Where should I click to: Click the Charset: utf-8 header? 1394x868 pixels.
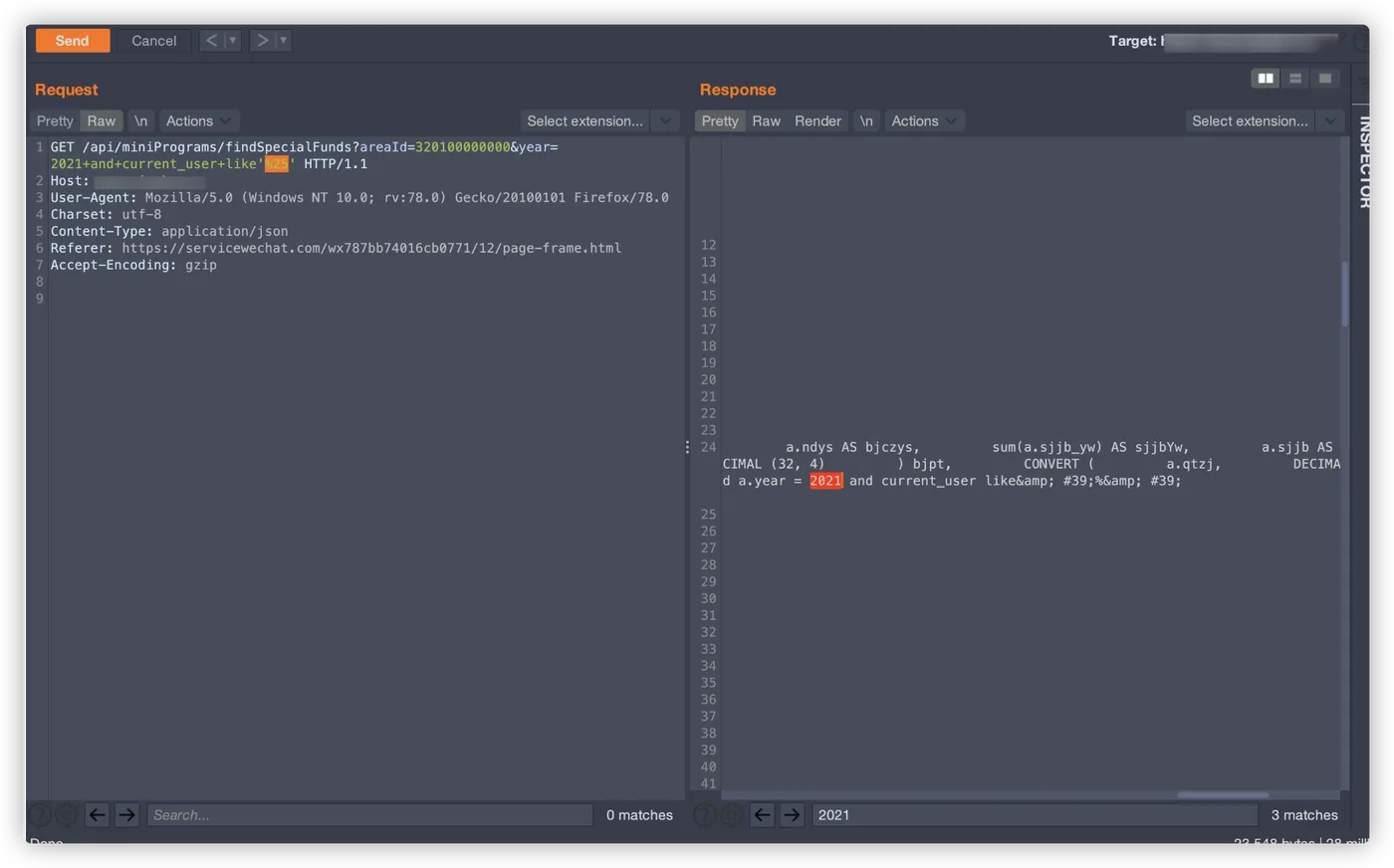(x=106, y=214)
